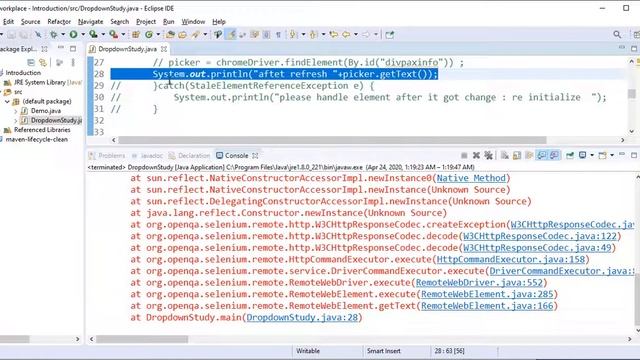Click the Pin Editor icon
The height and width of the screenshot is (360, 640).
[x=390, y=35]
